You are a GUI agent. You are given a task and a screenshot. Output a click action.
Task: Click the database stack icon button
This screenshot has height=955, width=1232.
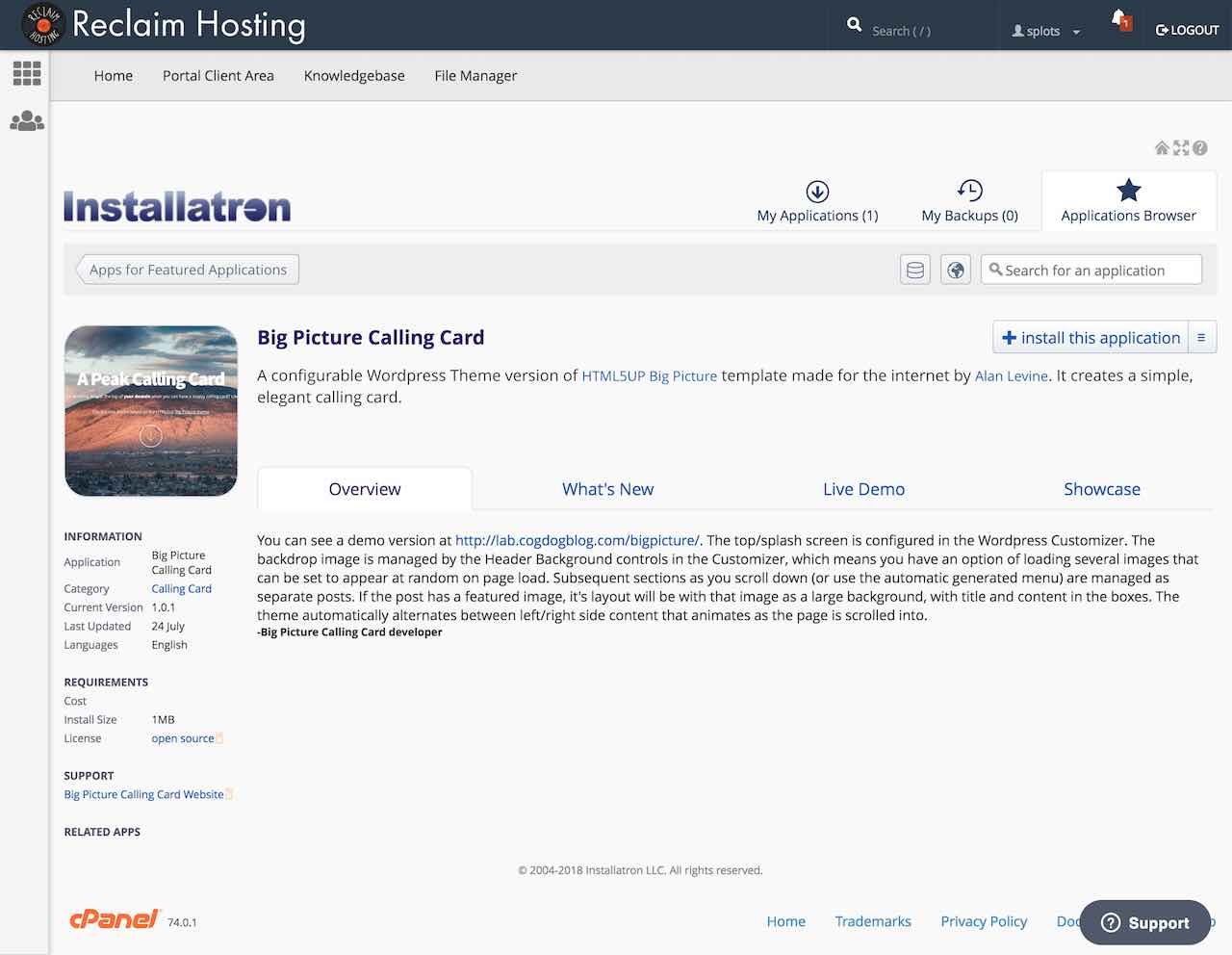[915, 271]
